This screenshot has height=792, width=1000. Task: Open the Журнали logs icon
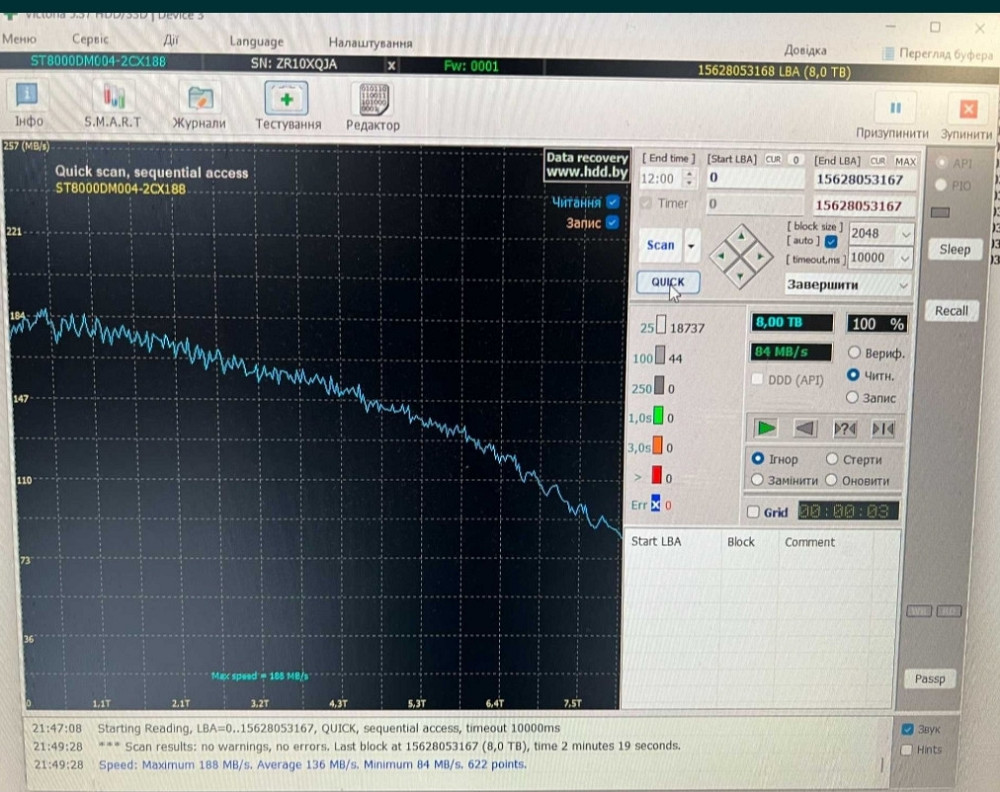tap(199, 98)
